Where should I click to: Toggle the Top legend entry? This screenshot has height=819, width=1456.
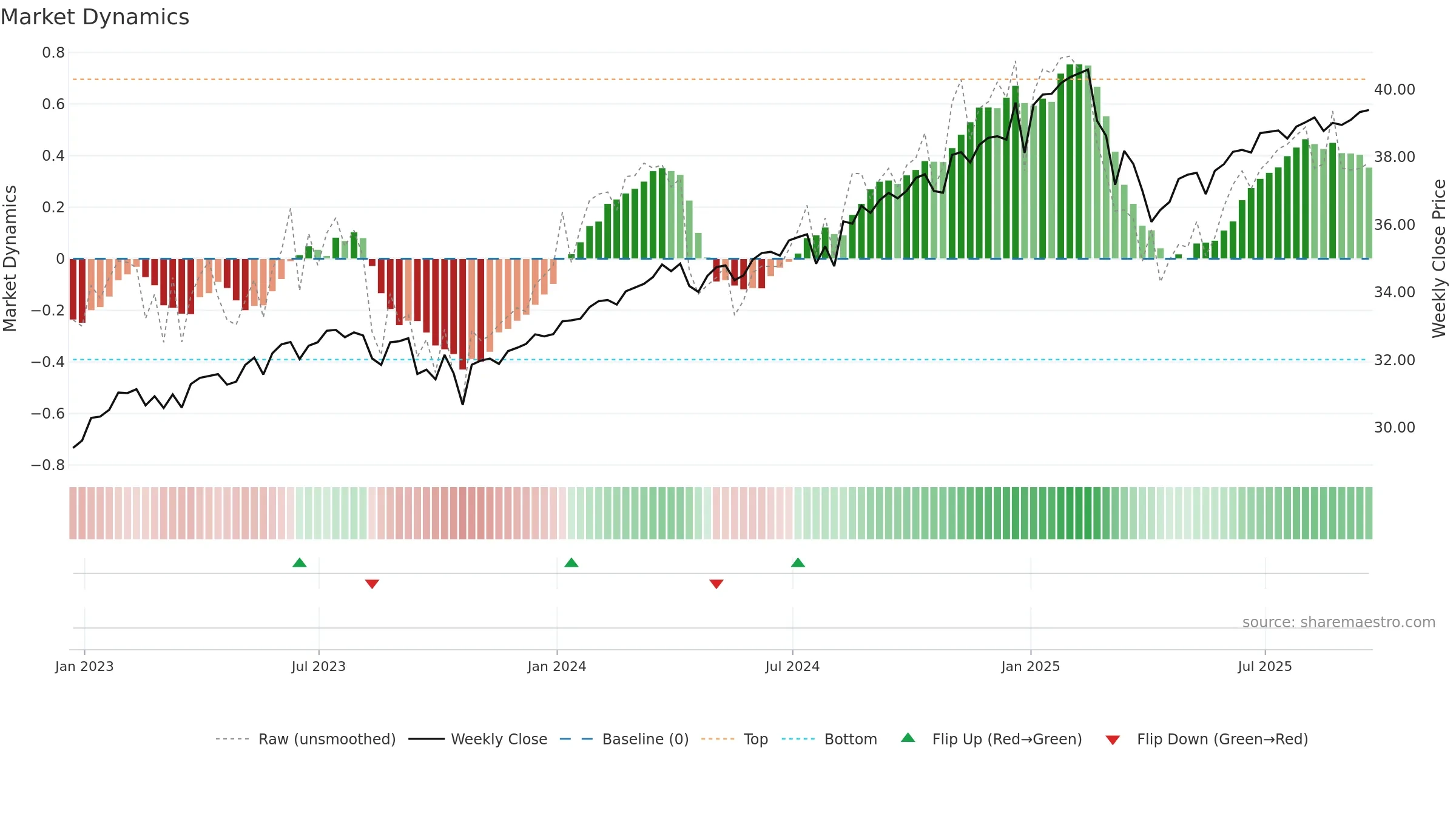coord(734,739)
